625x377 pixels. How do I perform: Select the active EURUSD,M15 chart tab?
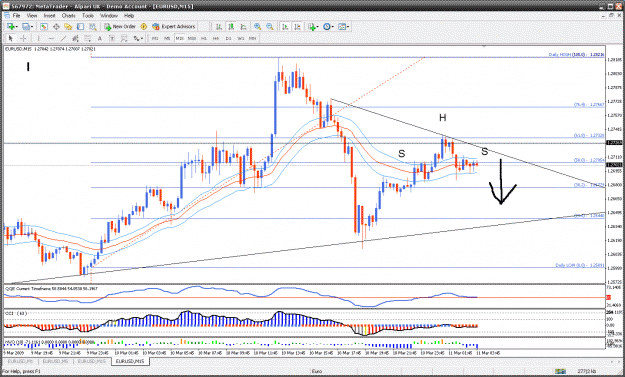click(131, 361)
